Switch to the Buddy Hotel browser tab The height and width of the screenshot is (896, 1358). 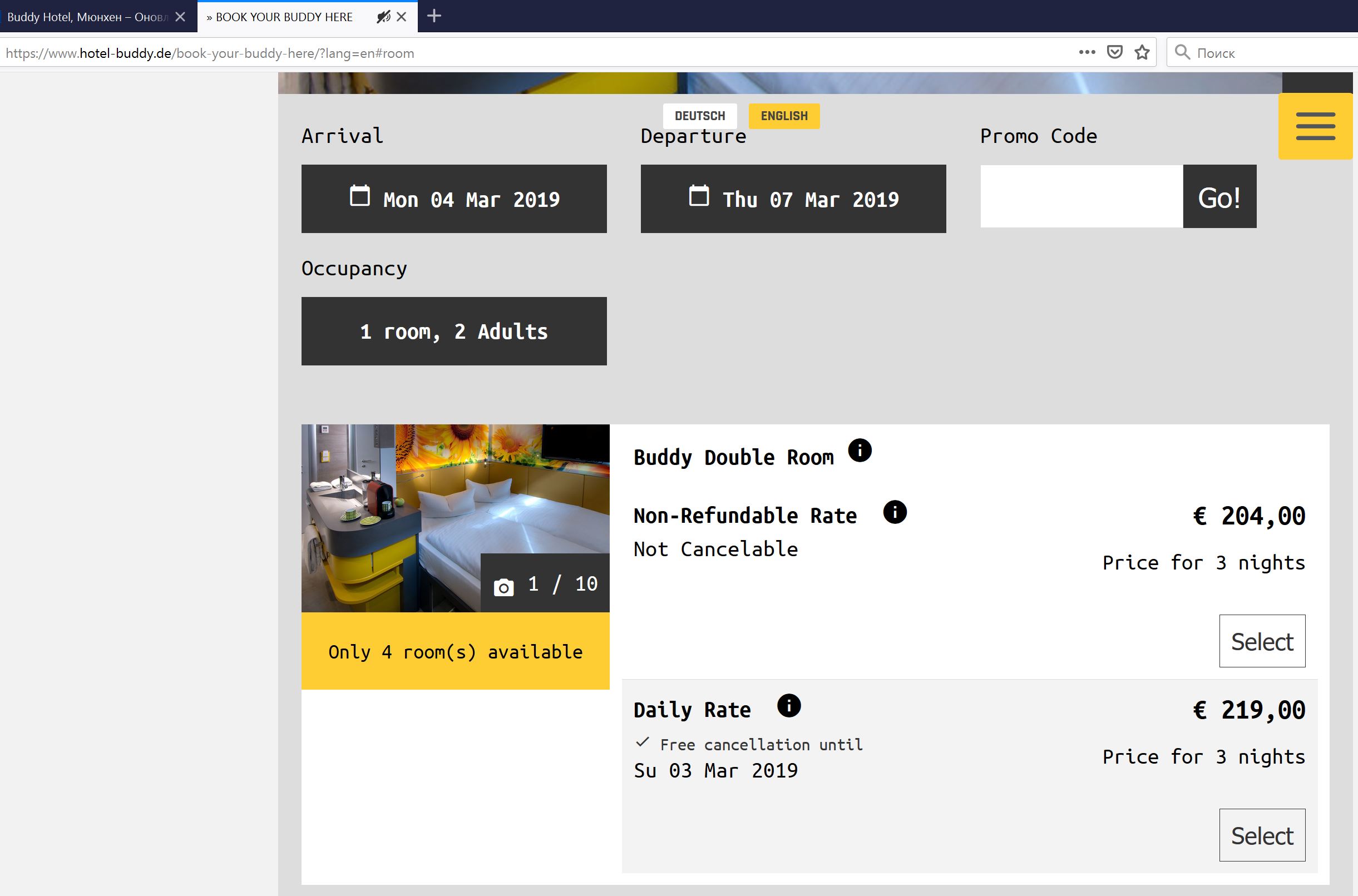pos(86,17)
